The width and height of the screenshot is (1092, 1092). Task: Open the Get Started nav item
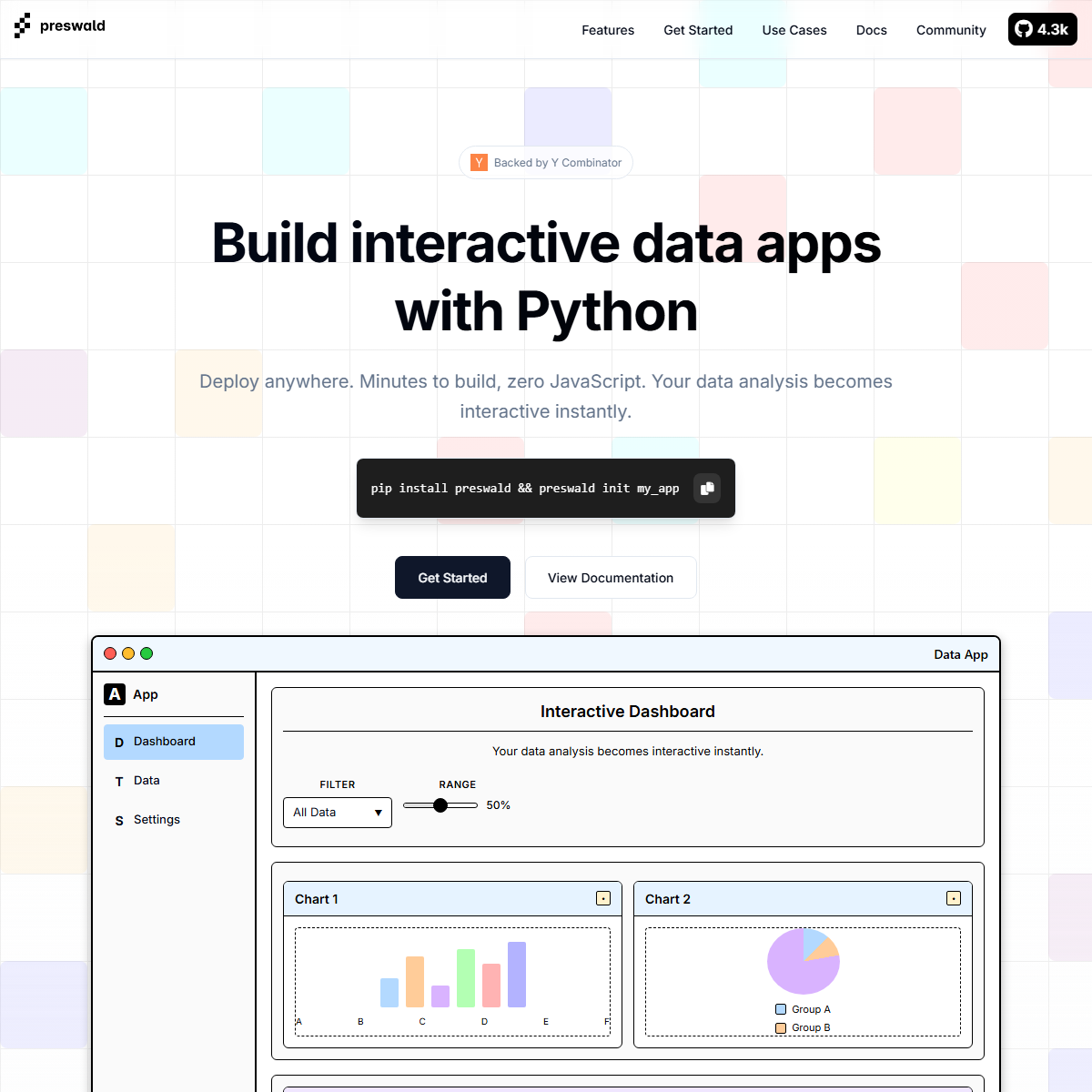pyautogui.click(x=698, y=30)
